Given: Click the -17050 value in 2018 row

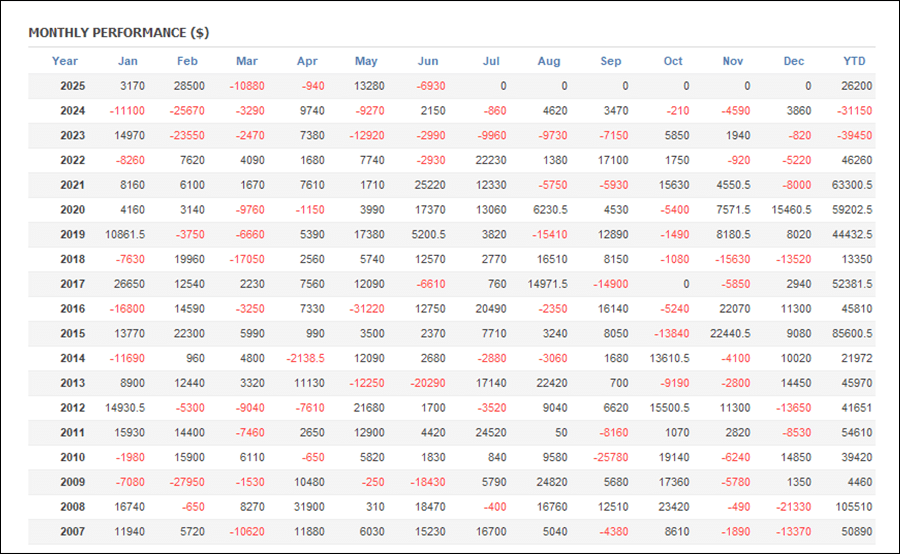Looking at the screenshot, I should 247,259.
